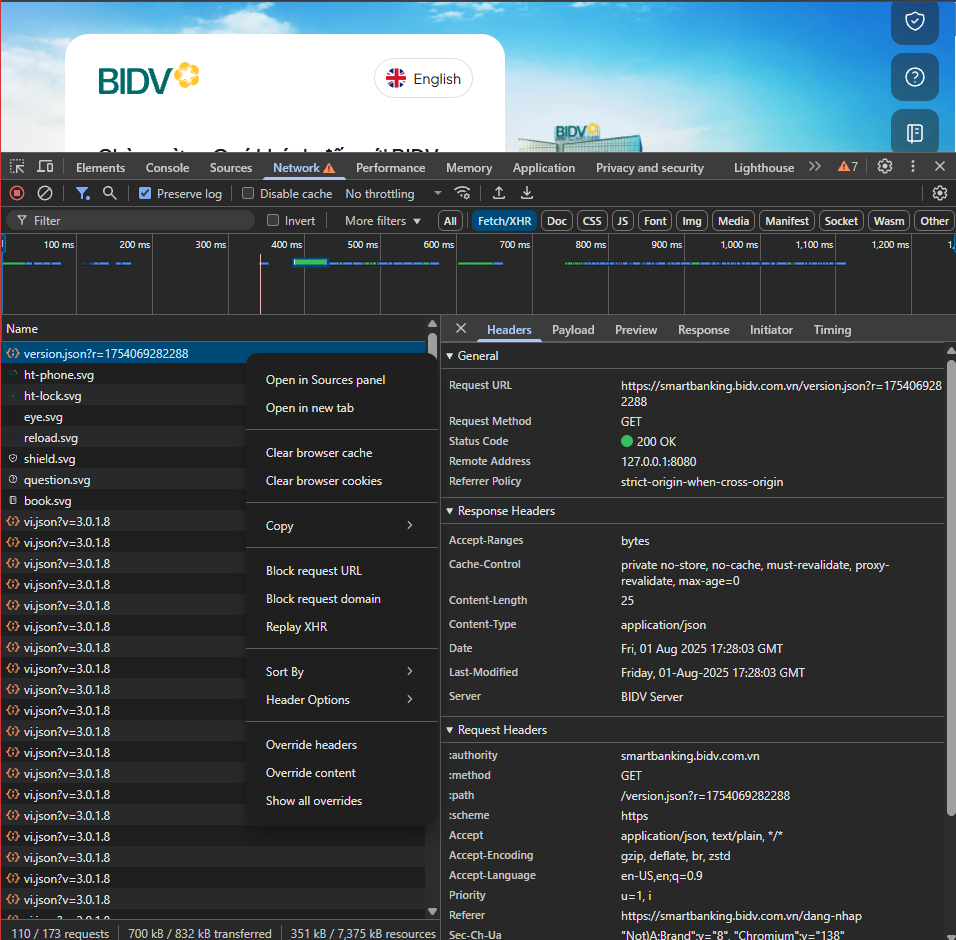Collapse the Response Headers section

[x=500, y=511]
